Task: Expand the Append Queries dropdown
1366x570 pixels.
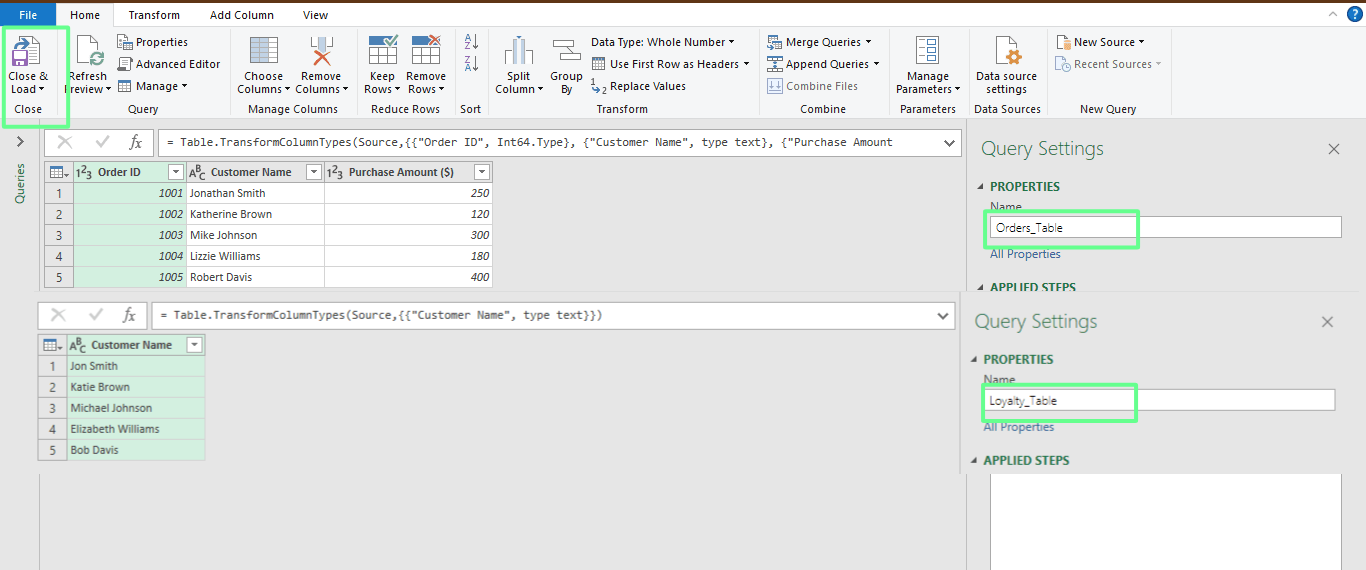Action: (877, 64)
